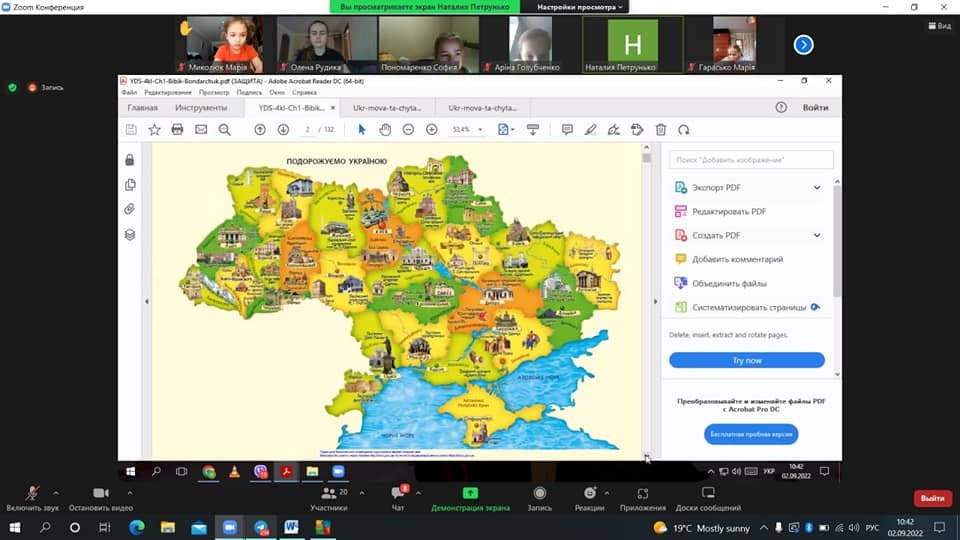
Task: Click the help question mark icon
Action: click(x=781, y=107)
